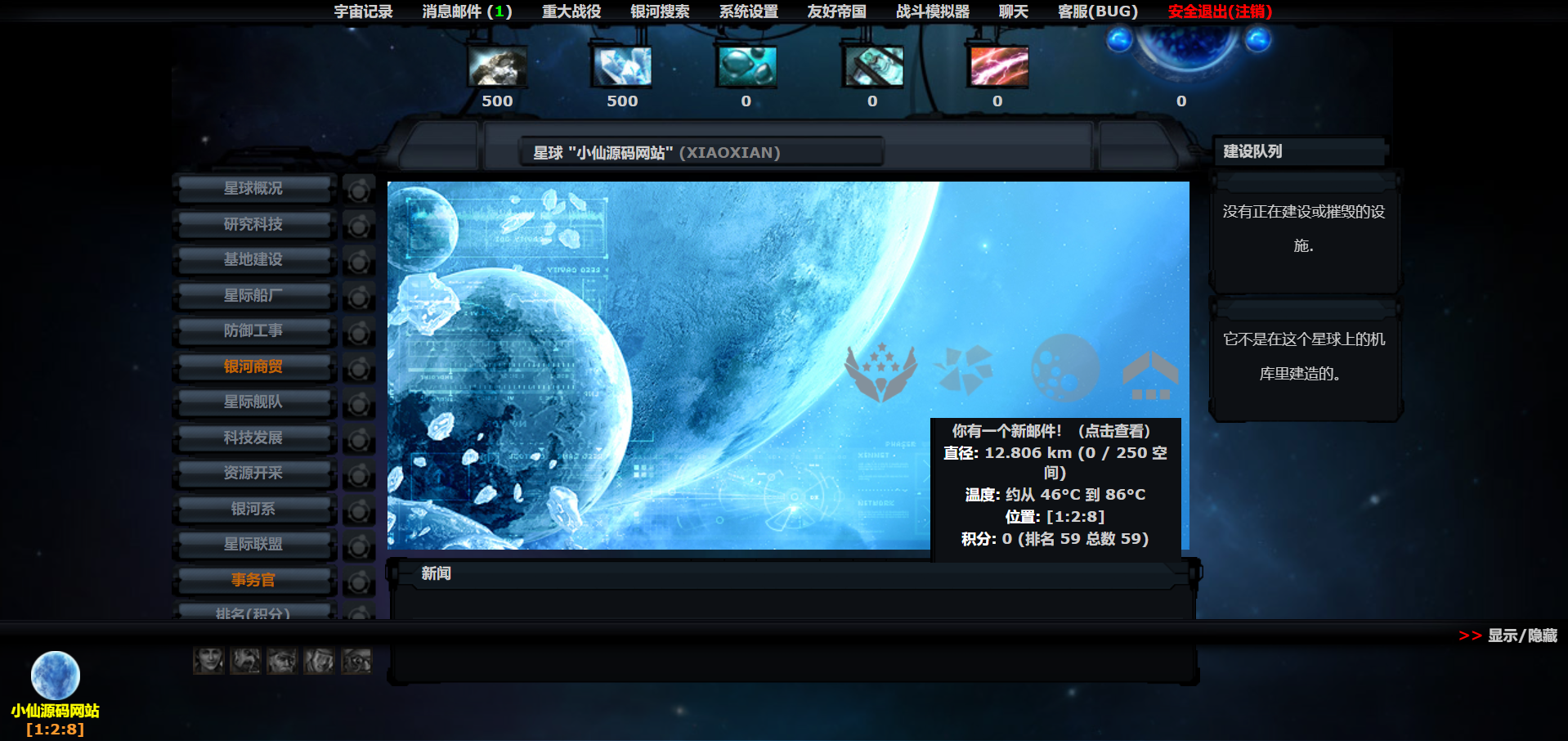Screen dimensions: 1568x741
Task: Select the orange 事务官 sidebar button
Action: tap(253, 580)
